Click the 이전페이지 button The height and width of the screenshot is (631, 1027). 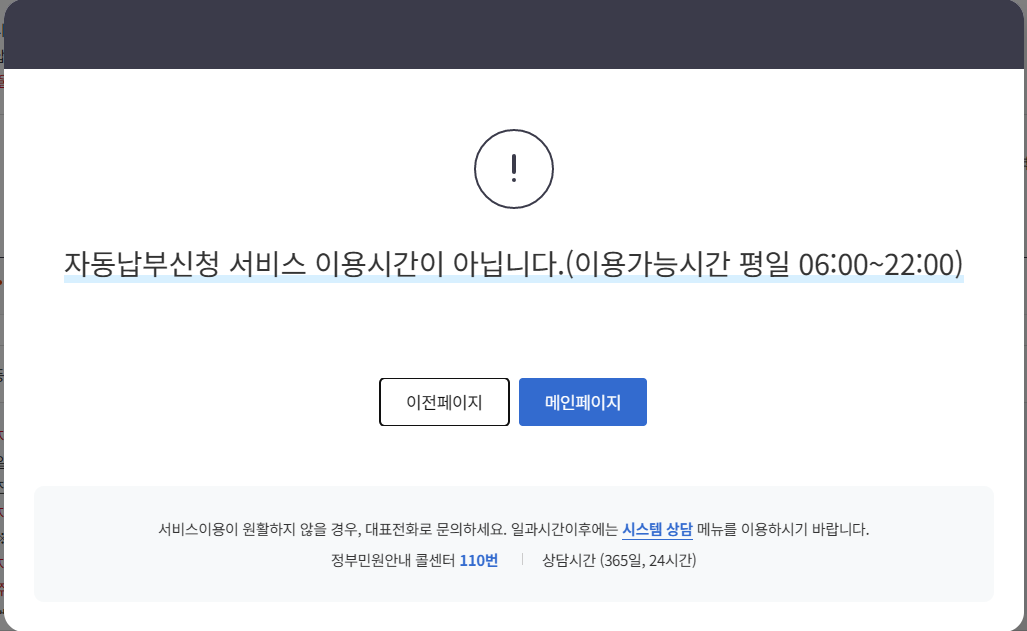point(444,402)
